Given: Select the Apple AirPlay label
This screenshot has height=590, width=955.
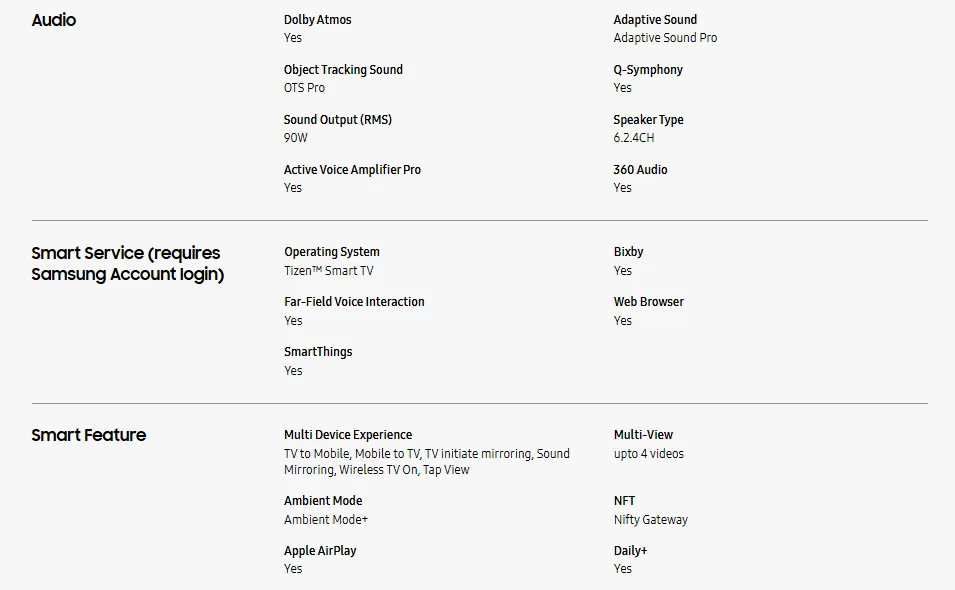Looking at the screenshot, I should tap(320, 550).
